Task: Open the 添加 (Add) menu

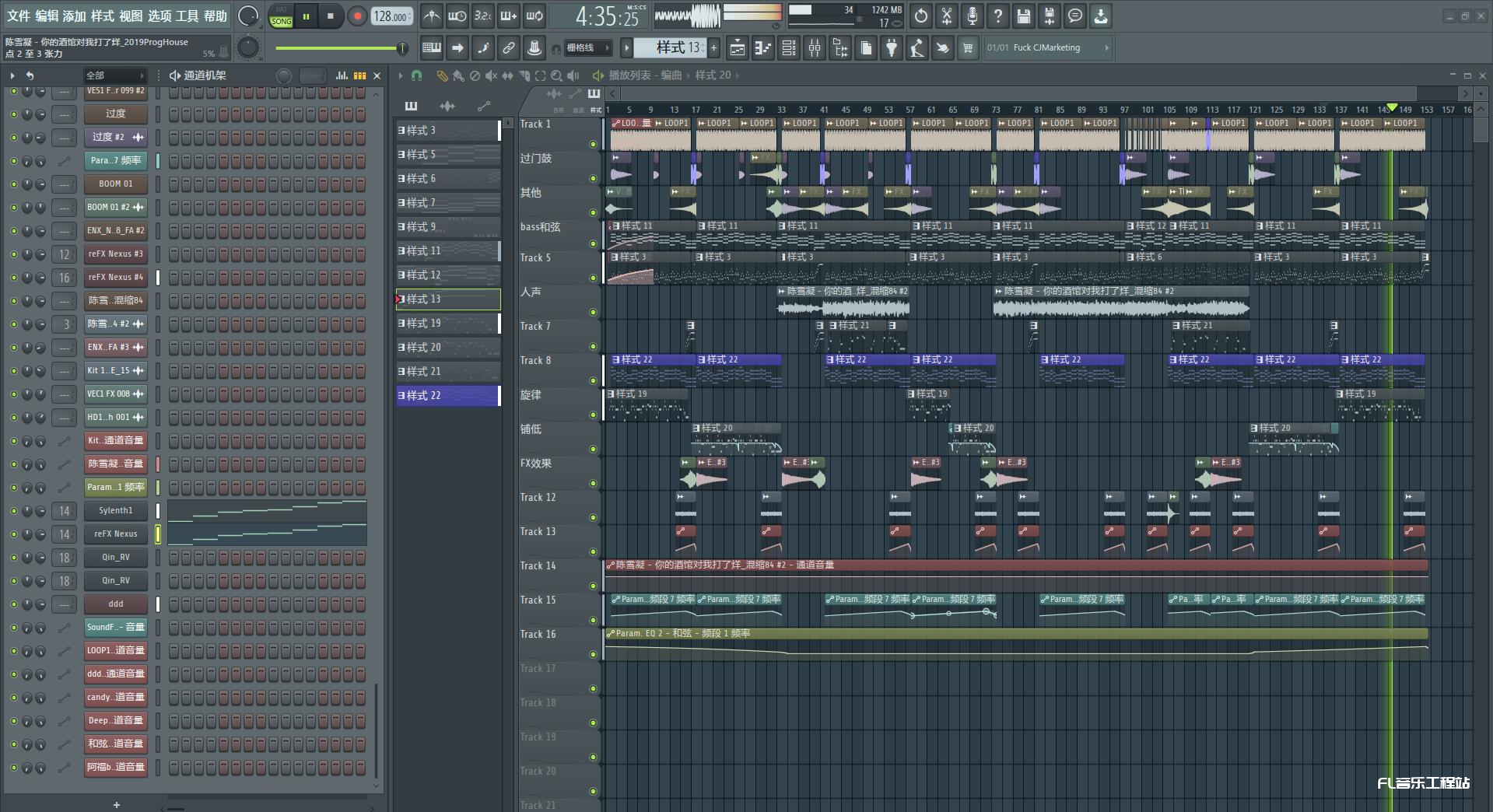Action: tap(74, 16)
